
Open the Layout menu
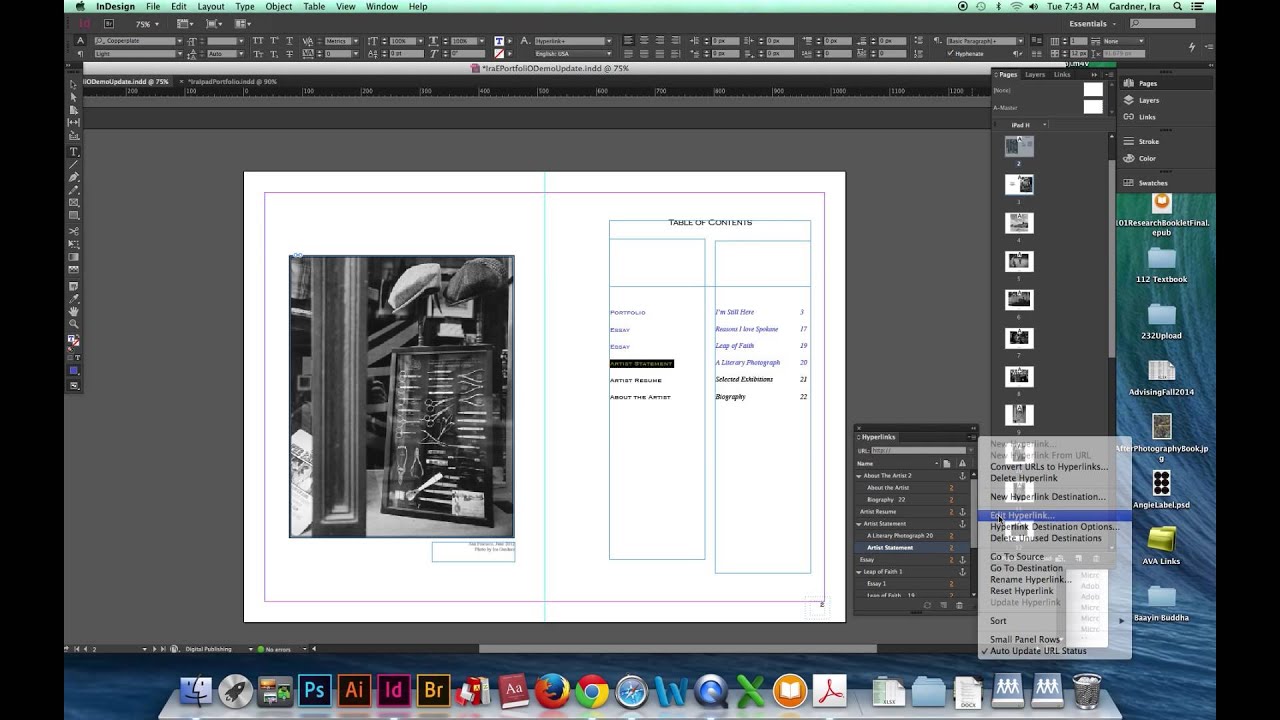pos(211,6)
